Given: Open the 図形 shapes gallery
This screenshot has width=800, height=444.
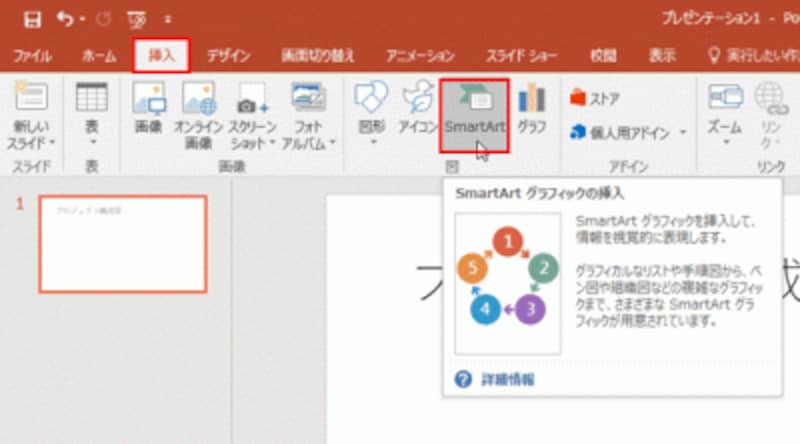Looking at the screenshot, I should click(x=371, y=114).
